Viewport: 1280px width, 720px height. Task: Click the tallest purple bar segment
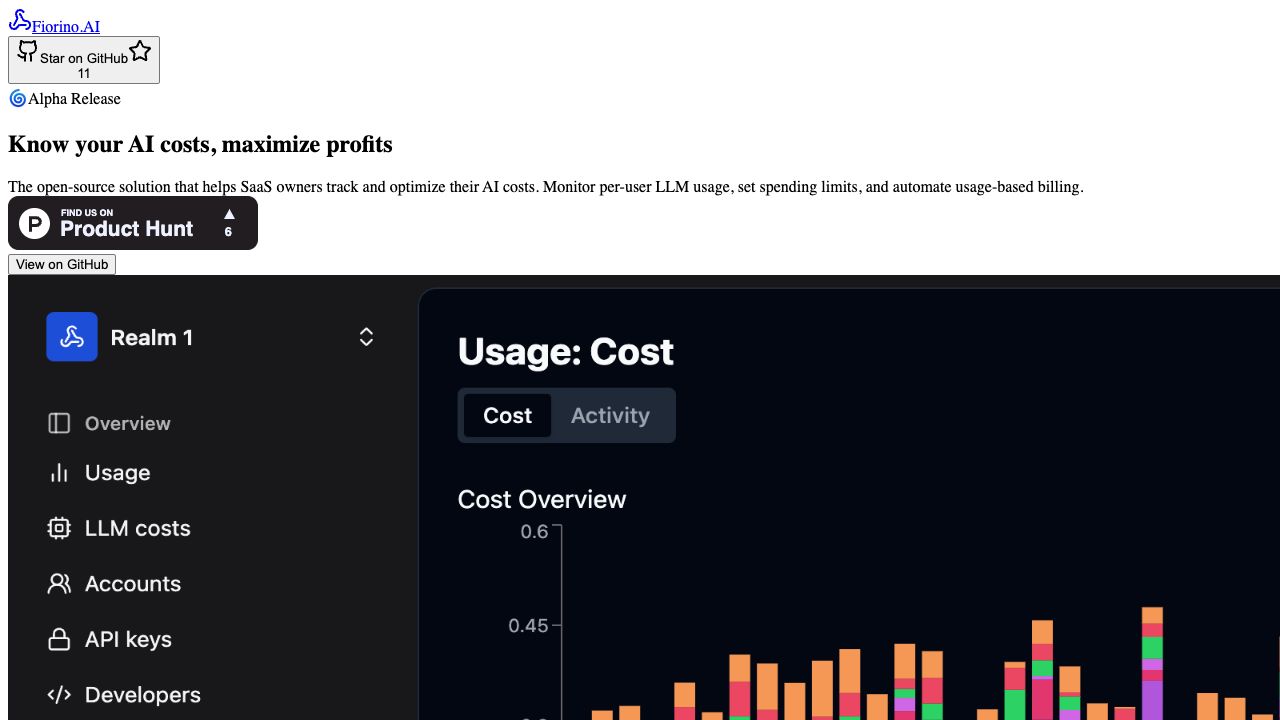point(1152,700)
